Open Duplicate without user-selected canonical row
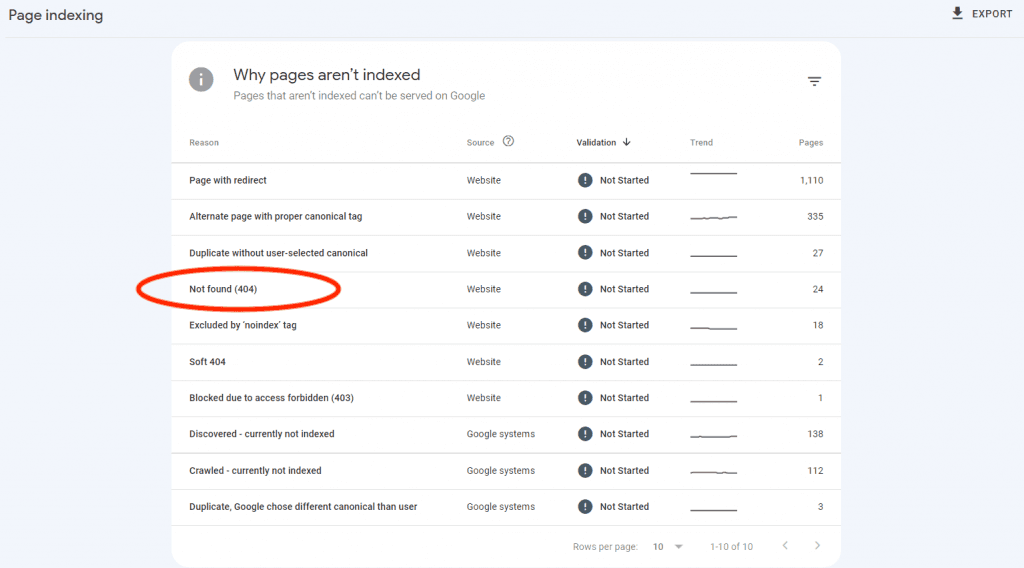 pos(278,253)
